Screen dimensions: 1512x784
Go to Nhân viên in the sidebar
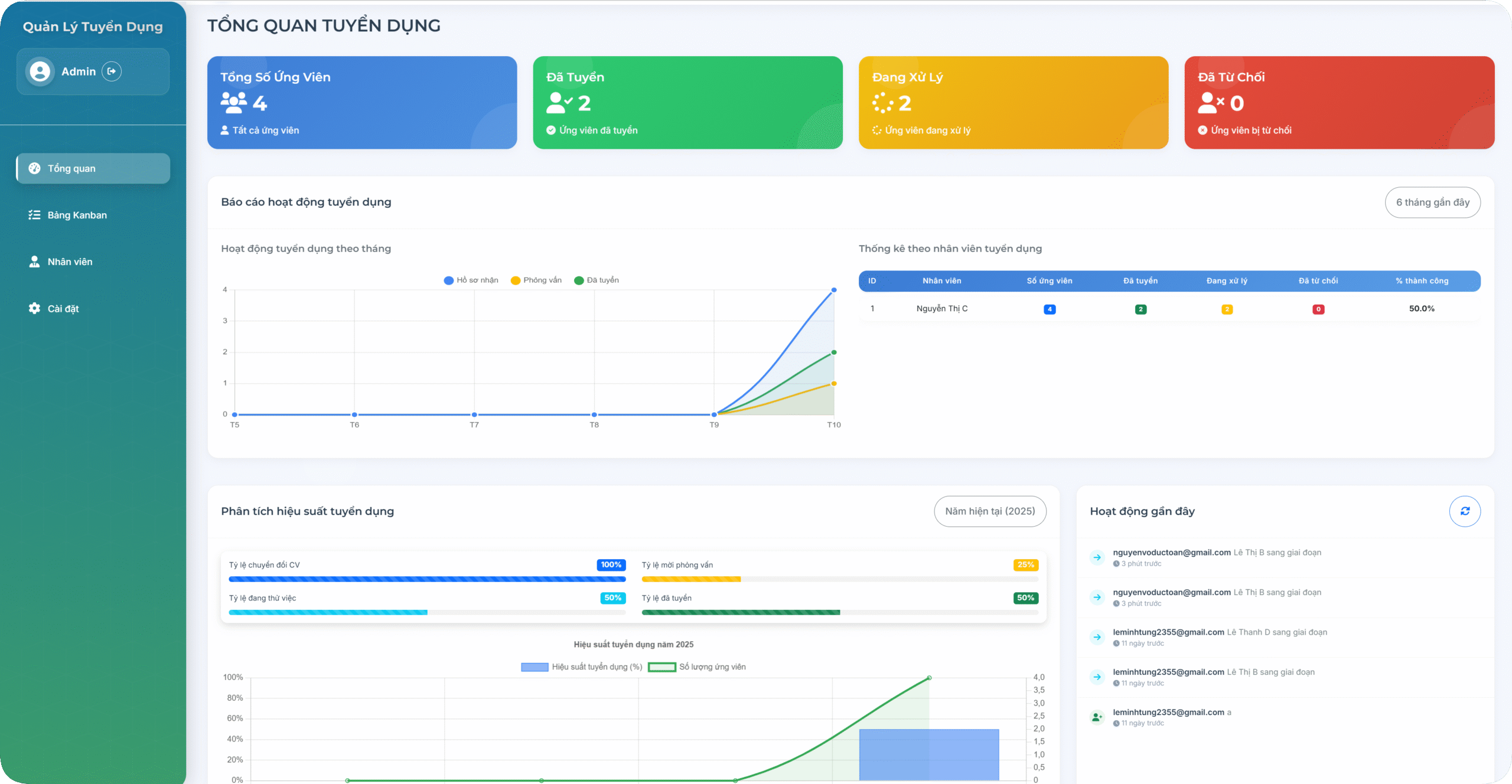pyautogui.click(x=70, y=262)
